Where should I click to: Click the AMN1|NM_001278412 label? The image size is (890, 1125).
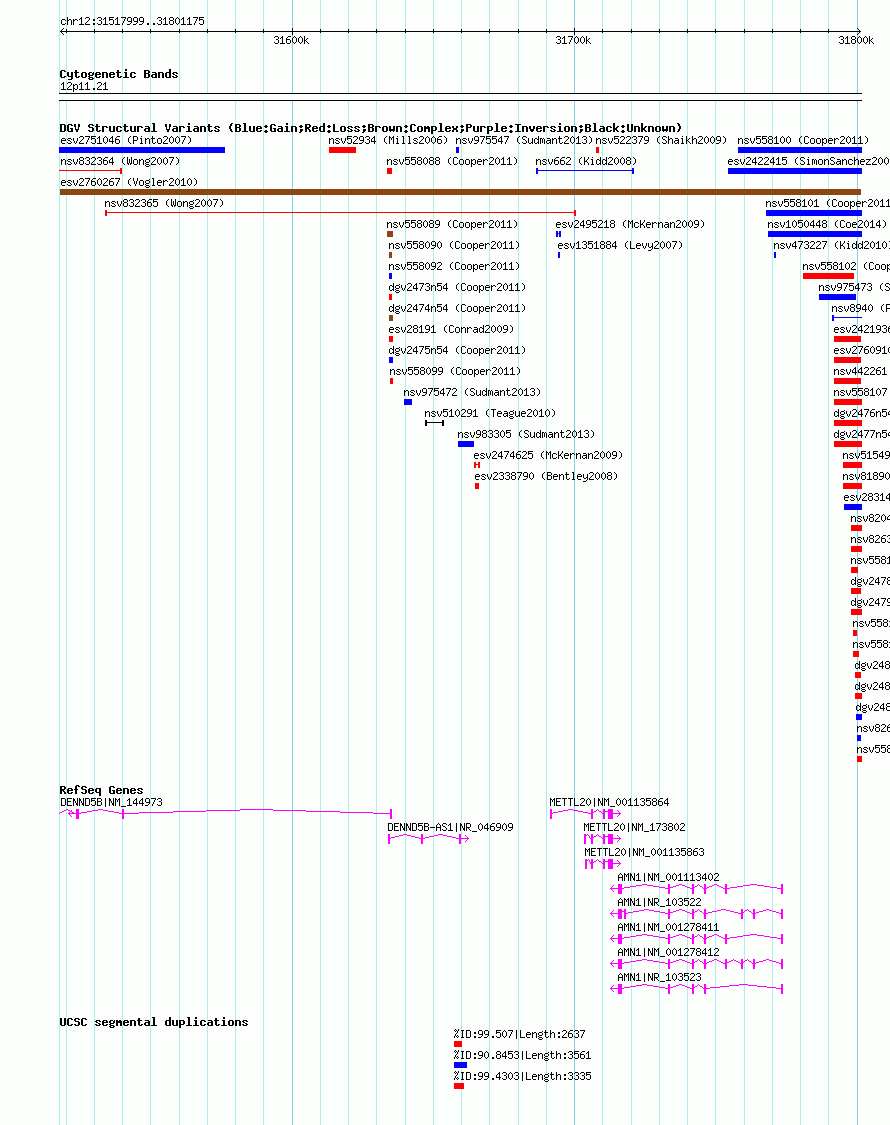[668, 953]
